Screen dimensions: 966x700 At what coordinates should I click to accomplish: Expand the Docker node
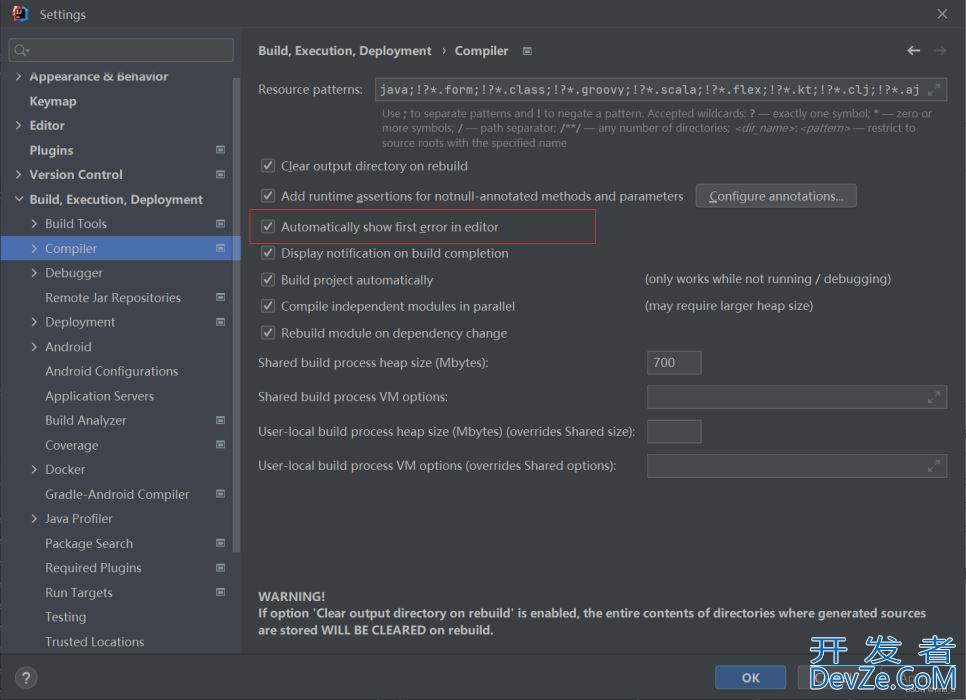pos(34,470)
